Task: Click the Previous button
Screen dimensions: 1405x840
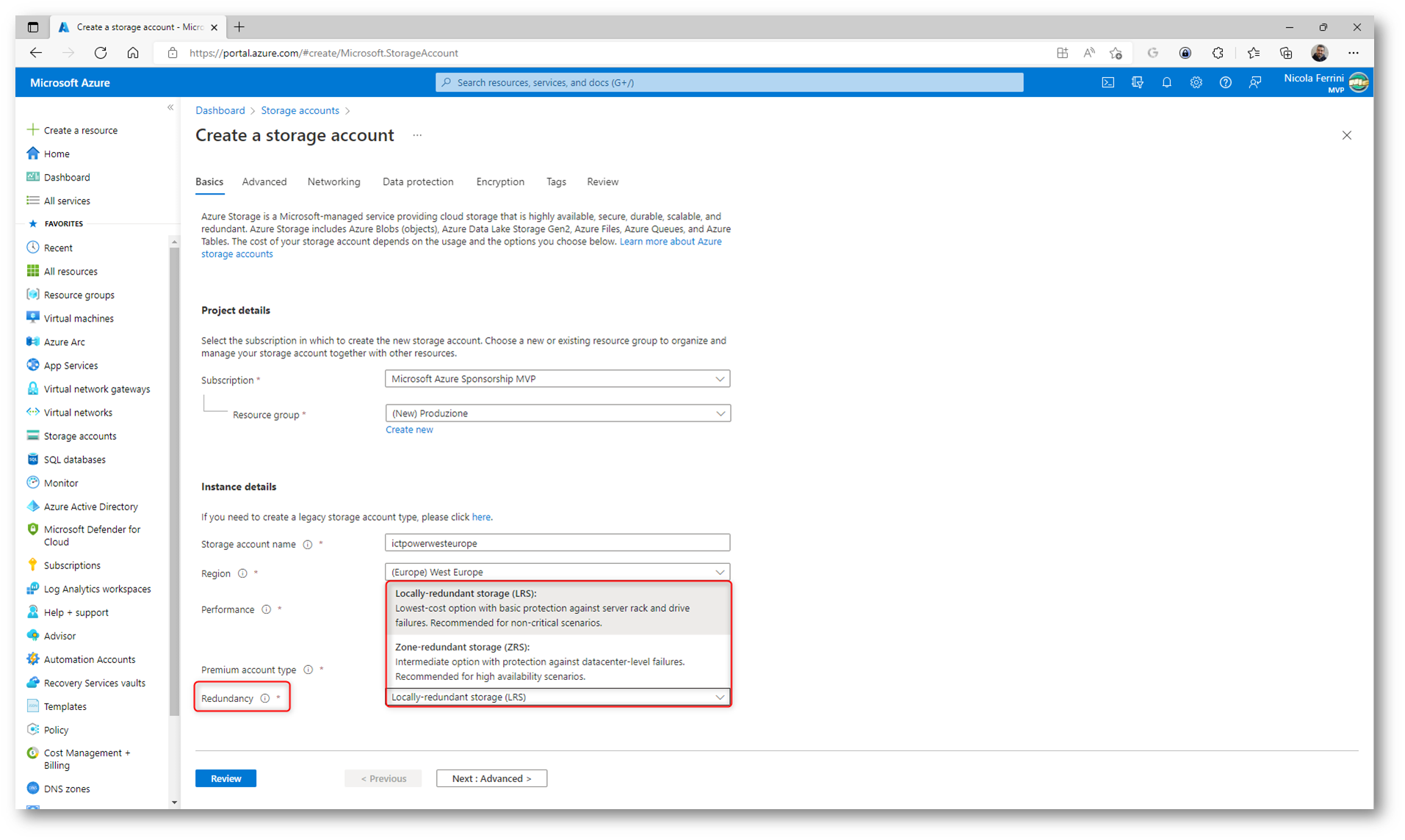Action: [x=383, y=778]
